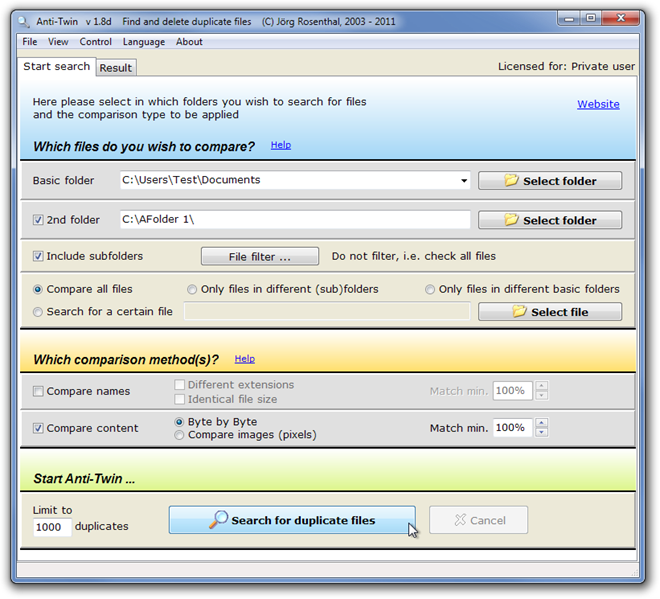Toggle Include subfolders checkbox
Viewport: 660px width, 599px height.
click(x=38, y=256)
